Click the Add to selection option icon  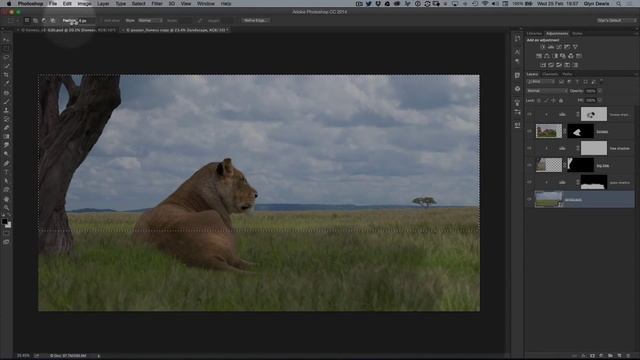[x=36, y=20]
